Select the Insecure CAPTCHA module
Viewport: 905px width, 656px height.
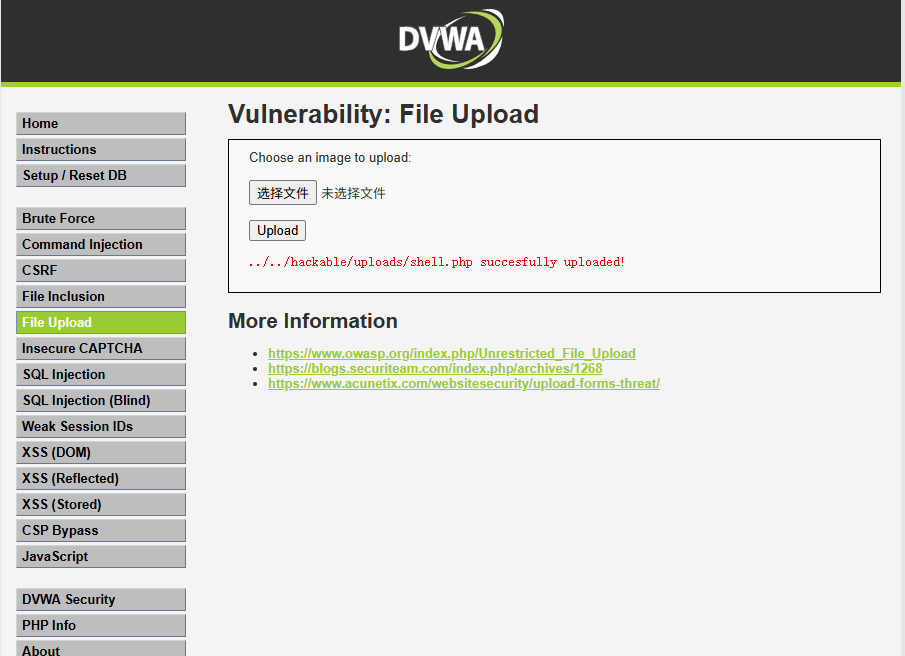click(x=100, y=348)
